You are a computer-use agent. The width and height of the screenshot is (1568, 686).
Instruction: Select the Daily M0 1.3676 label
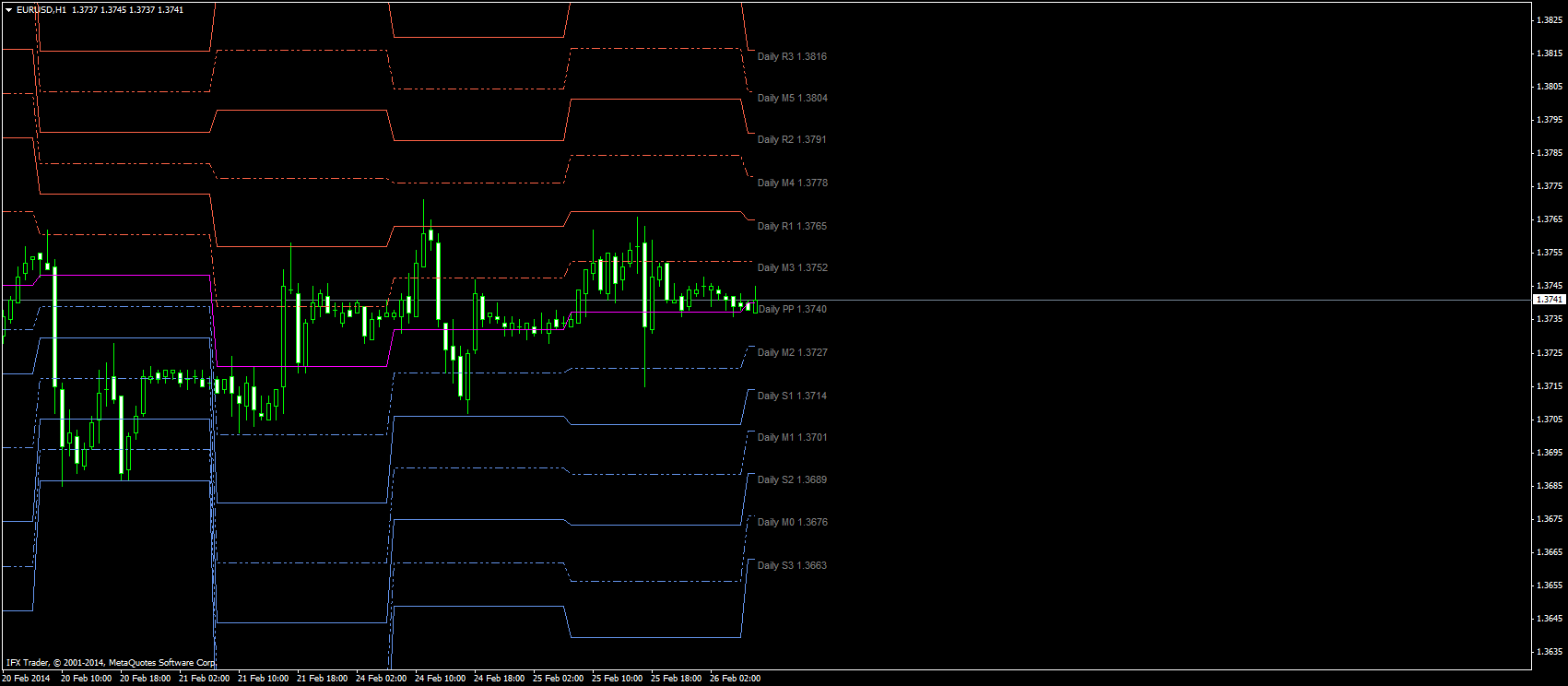792,522
